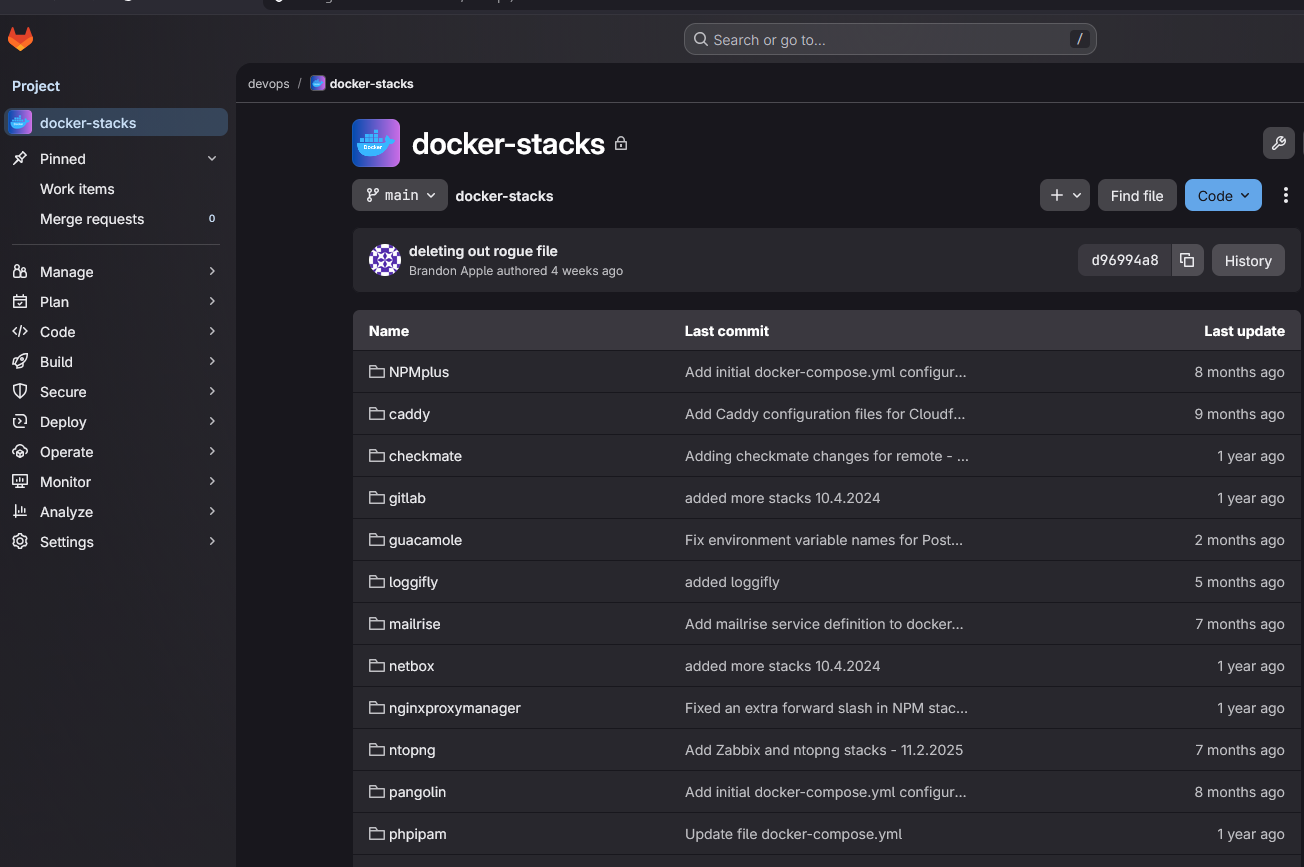Click Brandon Apple's commit avatar
Viewport: 1304px width, 867px height.
point(385,260)
